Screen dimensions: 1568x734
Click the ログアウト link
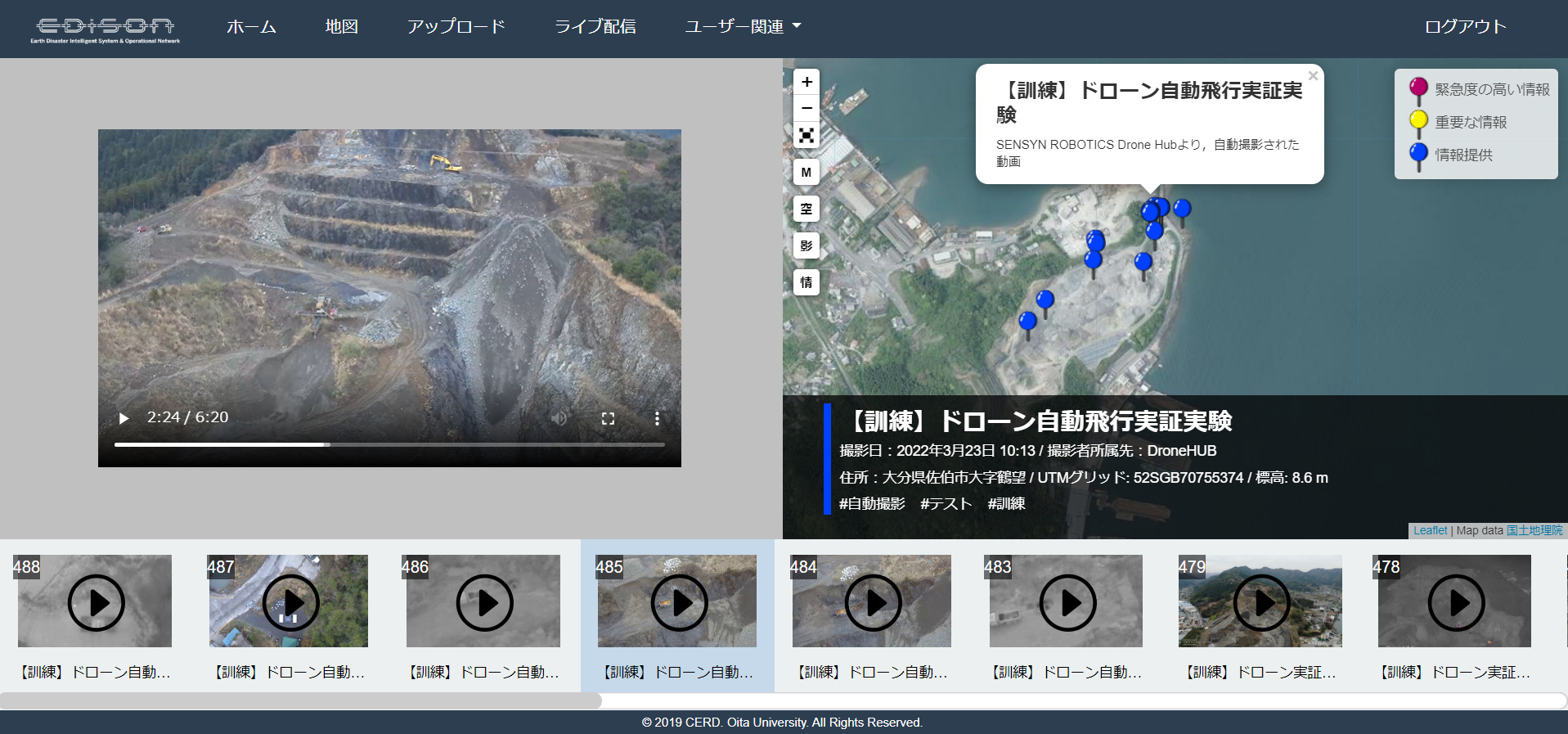(x=1465, y=27)
